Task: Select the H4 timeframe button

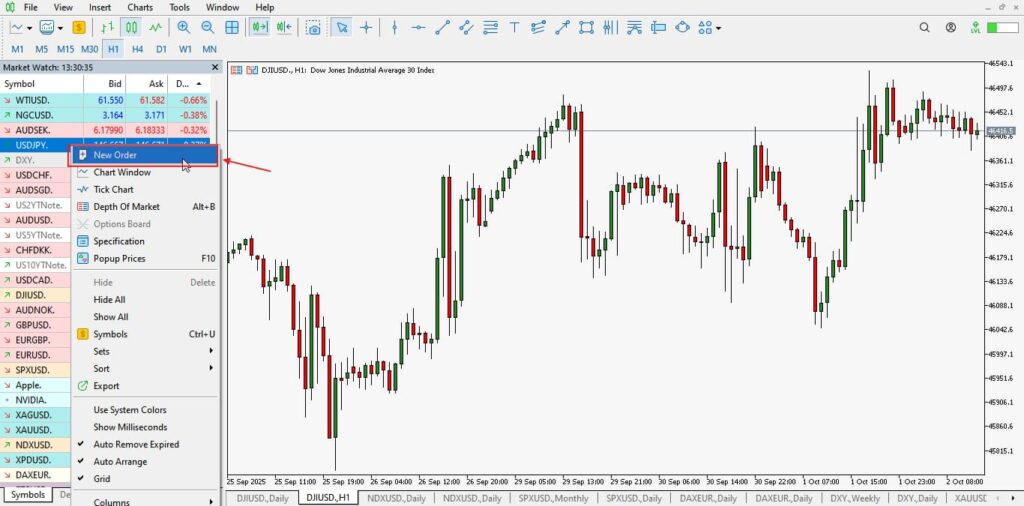Action: pos(137,49)
